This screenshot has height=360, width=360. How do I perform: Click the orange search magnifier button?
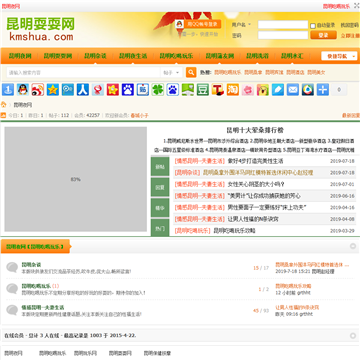click(191, 72)
